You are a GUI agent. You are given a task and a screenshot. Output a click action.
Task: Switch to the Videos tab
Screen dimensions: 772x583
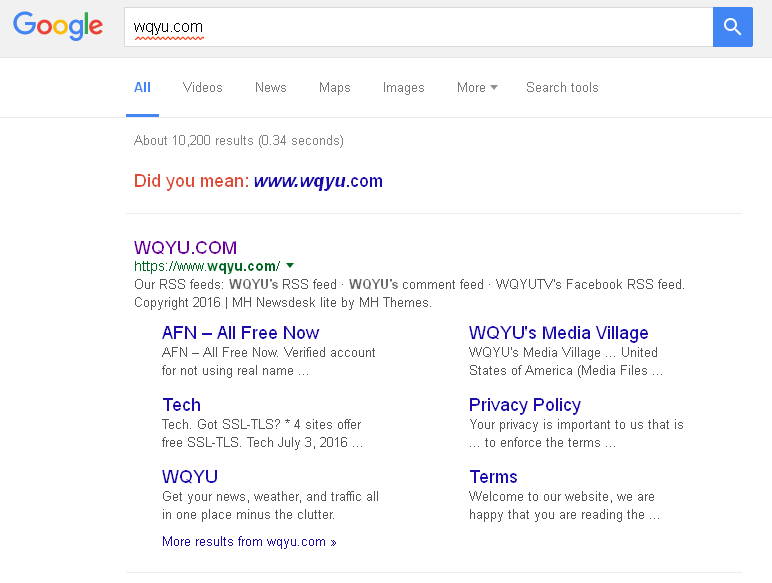coord(202,88)
